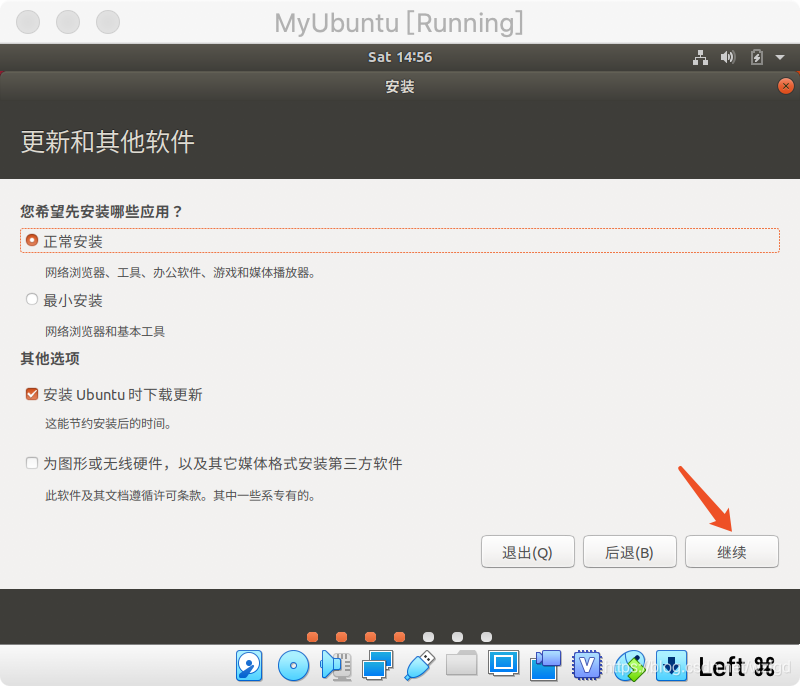Screen dimensions: 800x686
Task: Open the Sat 14:56 clock menu
Action: 400,57
